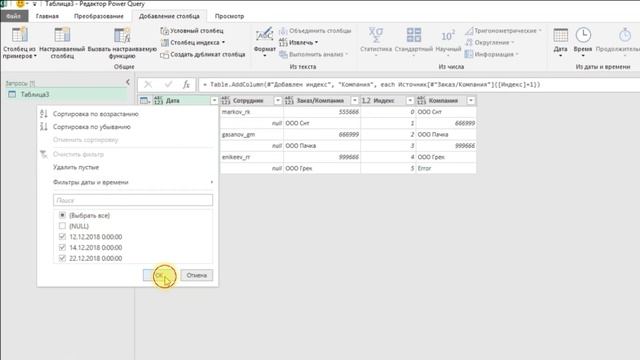Viewport: 640px width, 360px height.
Task: Click the Заказ/Компания column type icon
Action: point(289,100)
